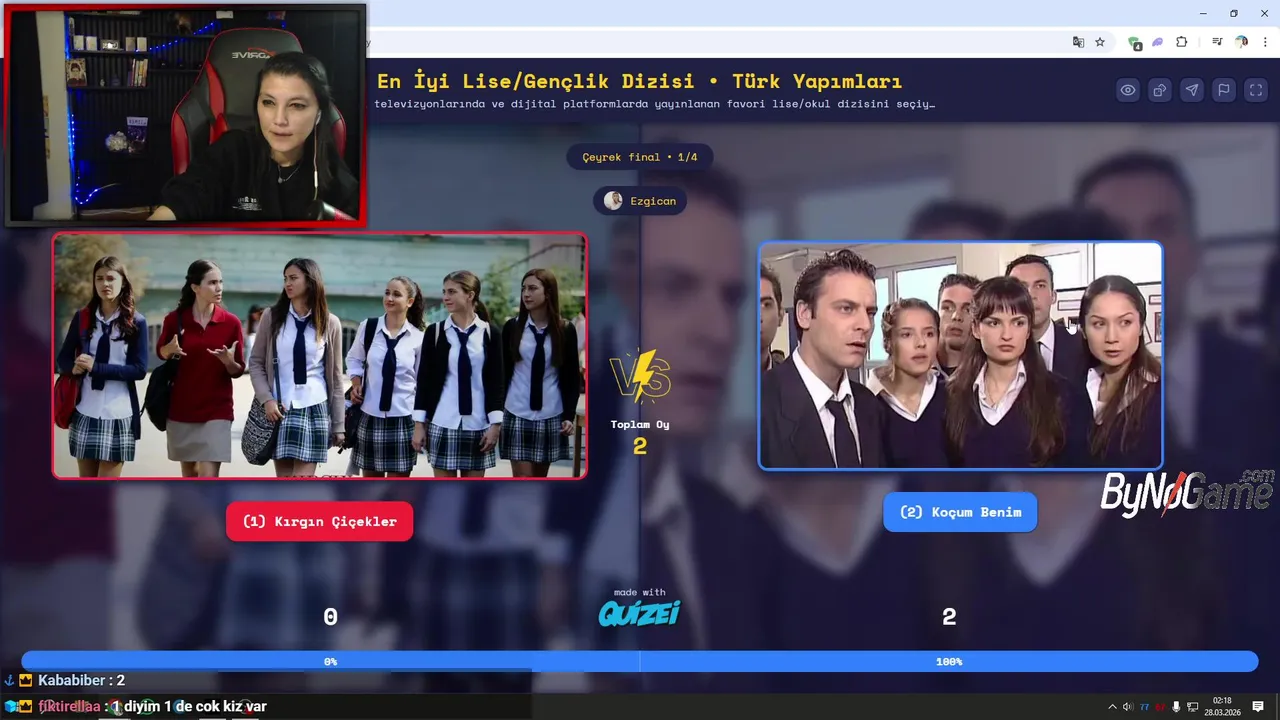Select the Koçum Benim students image
This screenshot has width=1280, height=720.
tap(961, 355)
